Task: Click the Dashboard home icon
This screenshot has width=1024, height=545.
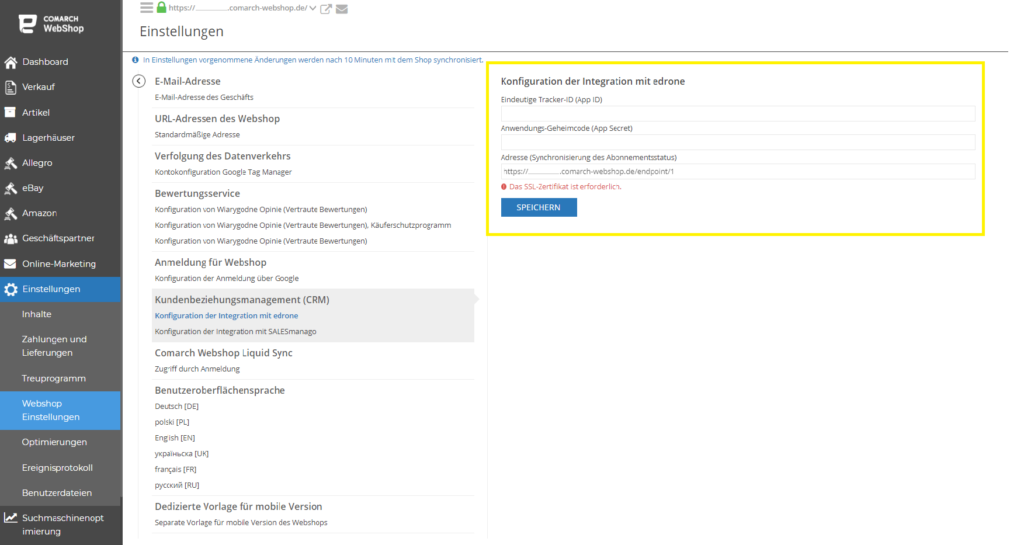Action: 10,62
